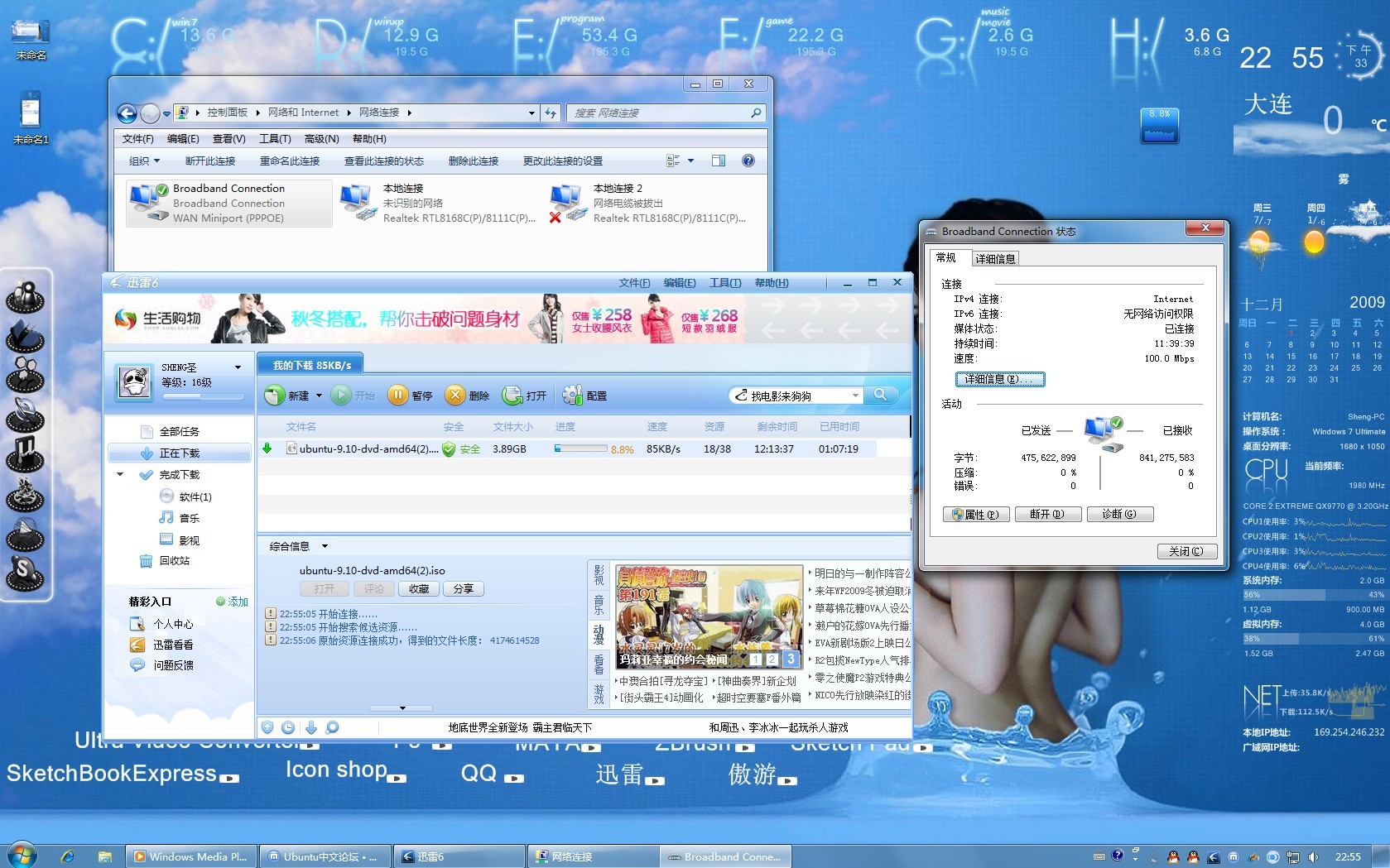Viewport: 1390px width, 868px height.
Task: Click the blue search button in Xunlei
Action: click(x=880, y=396)
